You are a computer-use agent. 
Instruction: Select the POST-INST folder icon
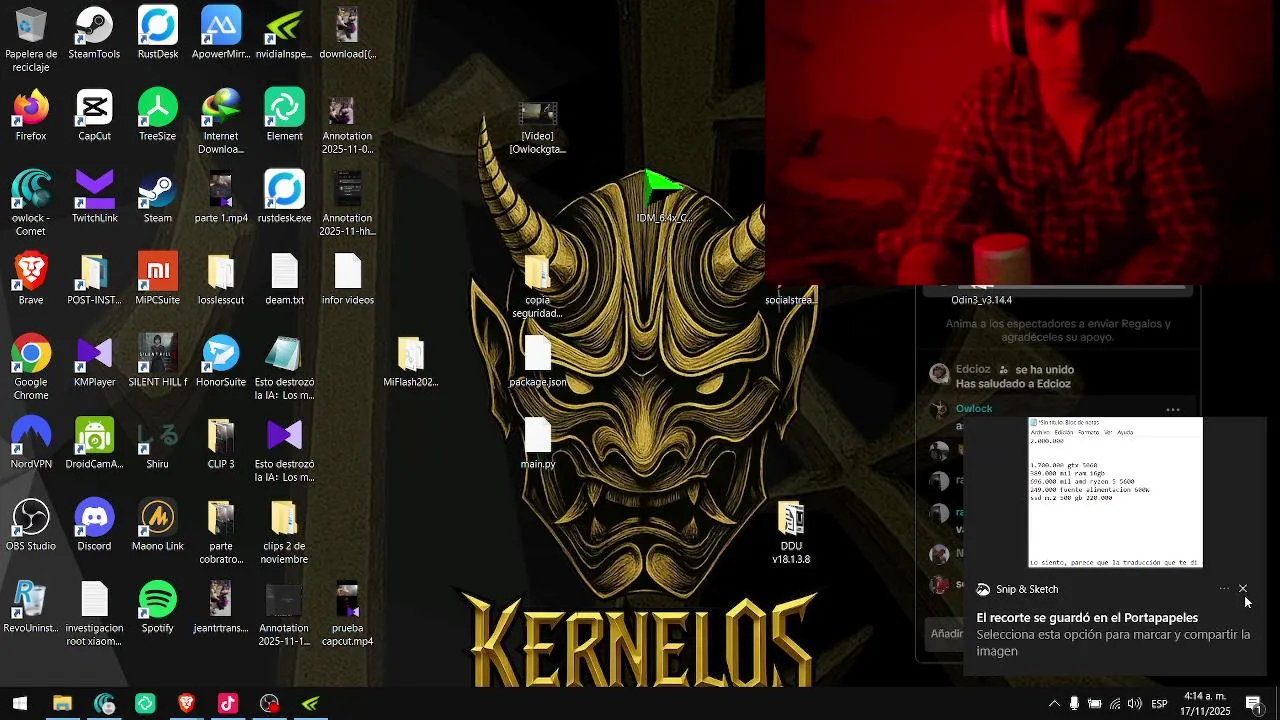(94, 279)
